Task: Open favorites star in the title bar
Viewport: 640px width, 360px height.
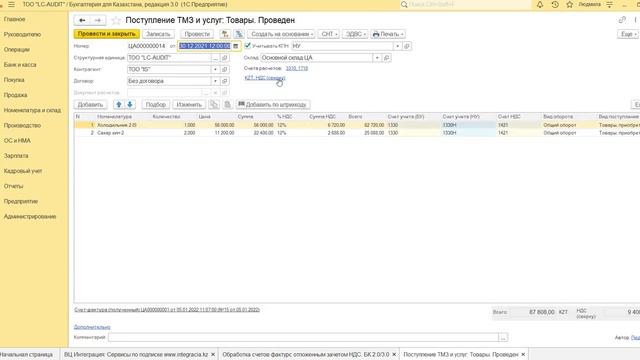Action: point(569,4)
